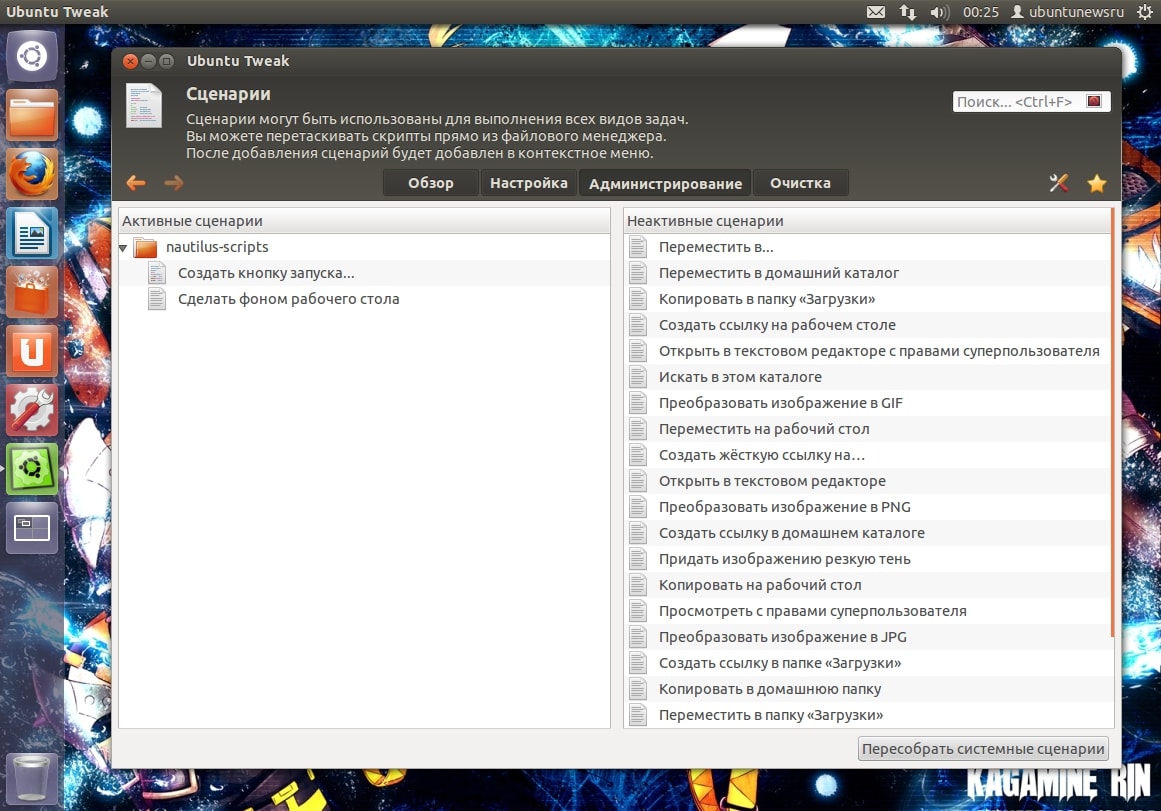Open the Files manager in launcher
1161x811 pixels.
pos(32,115)
